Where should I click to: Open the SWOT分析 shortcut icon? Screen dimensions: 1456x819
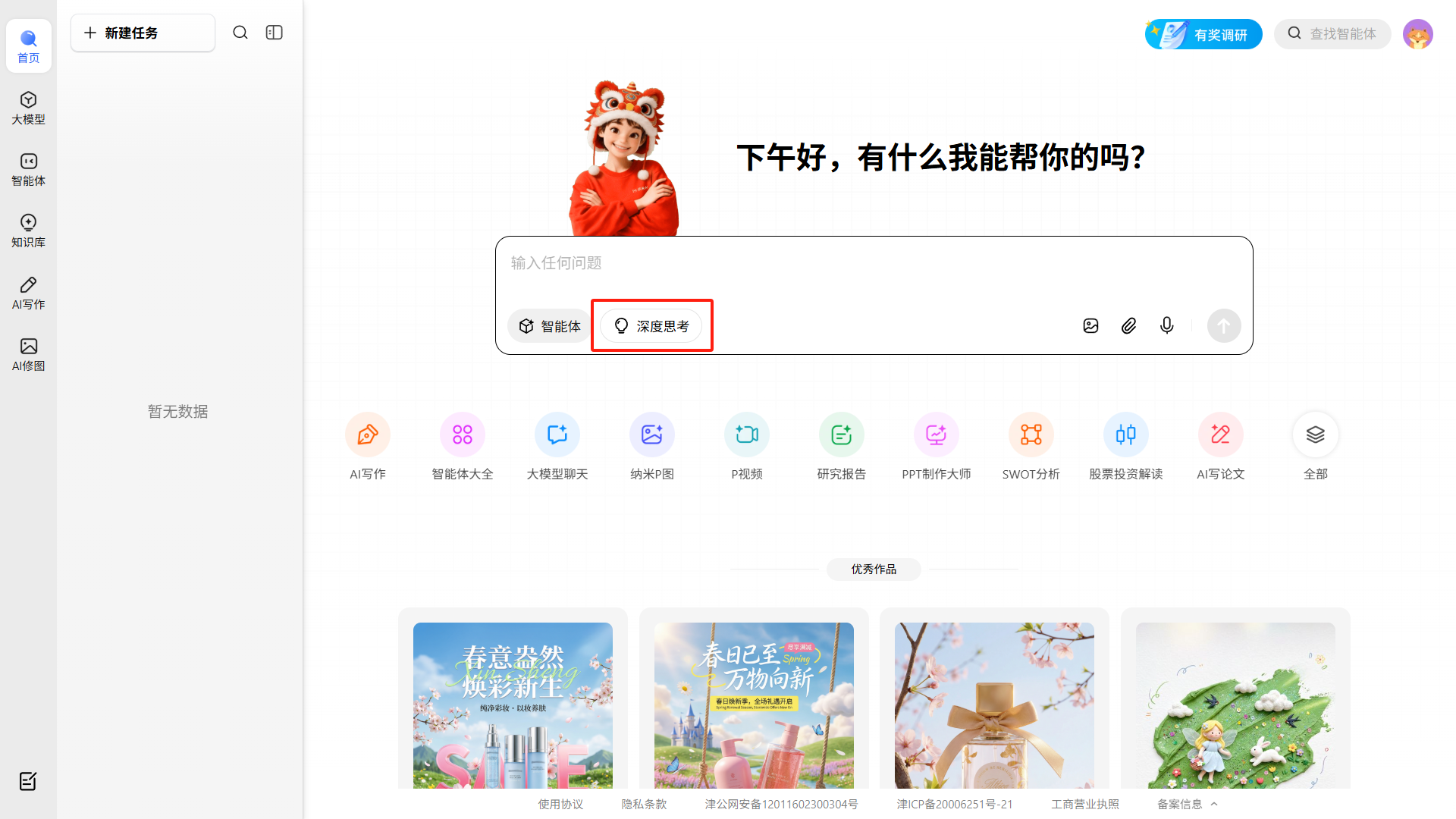pyautogui.click(x=1031, y=435)
